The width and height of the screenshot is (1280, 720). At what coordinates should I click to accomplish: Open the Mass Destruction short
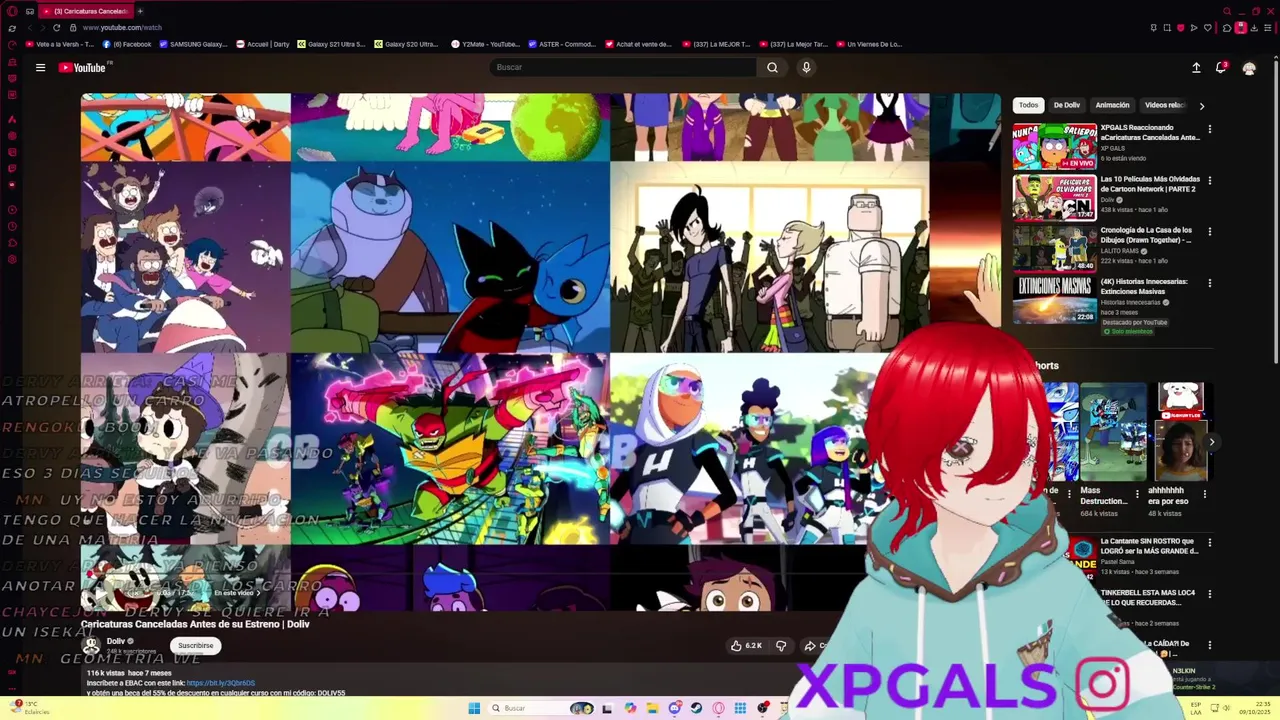pos(1114,432)
